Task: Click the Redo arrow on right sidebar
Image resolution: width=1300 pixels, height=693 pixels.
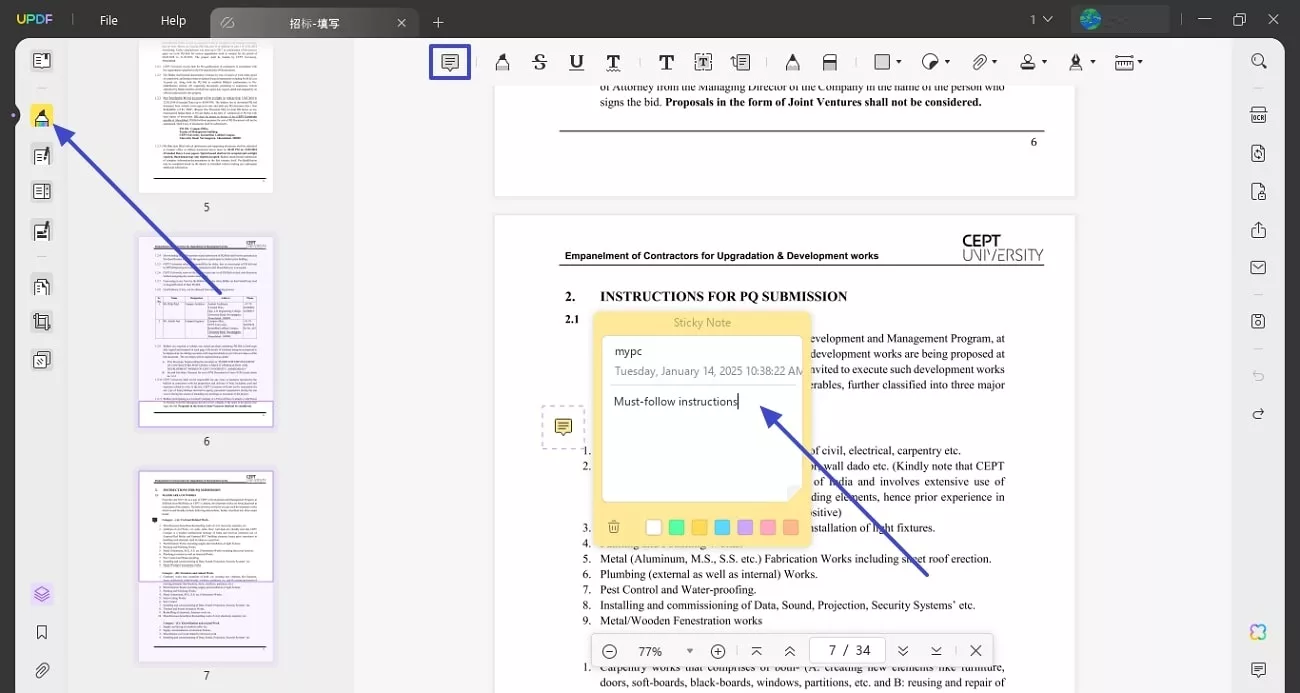Action: [x=1258, y=414]
